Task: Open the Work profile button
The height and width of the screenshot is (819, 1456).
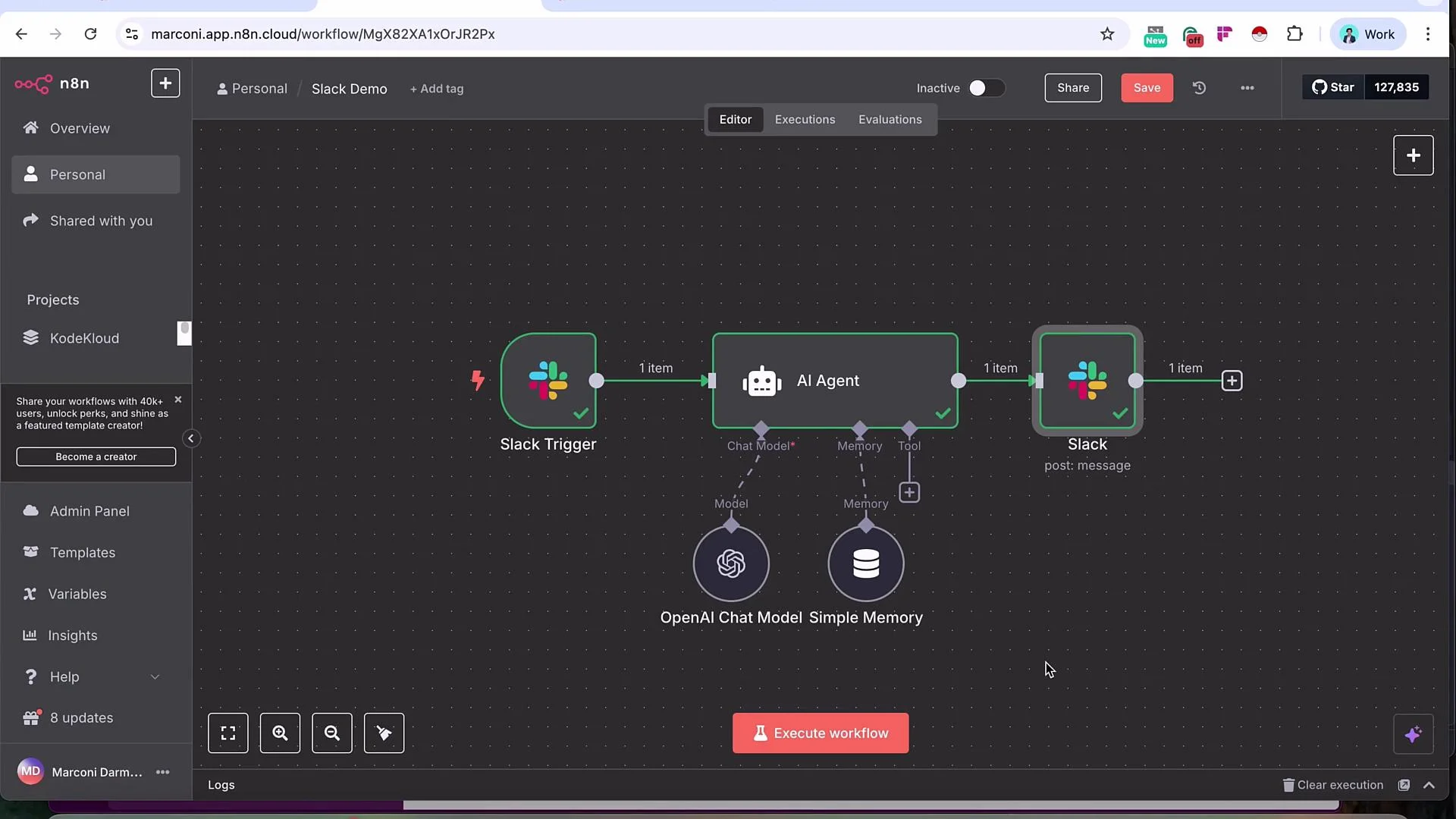Action: click(x=1368, y=34)
